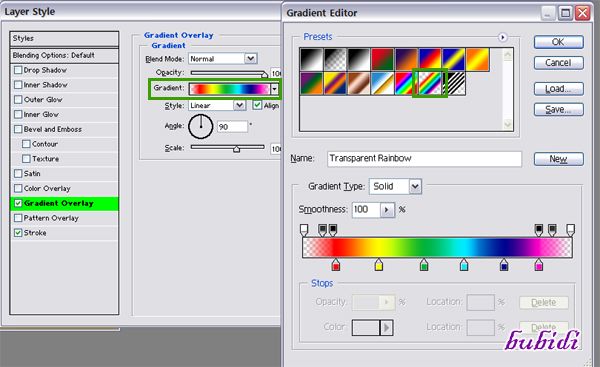Open the Gradient Type dropdown
This screenshot has width=600, height=367.
415,186
